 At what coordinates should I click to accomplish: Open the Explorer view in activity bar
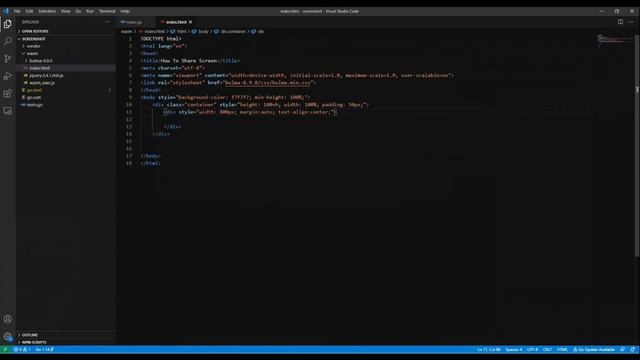pos(8,24)
